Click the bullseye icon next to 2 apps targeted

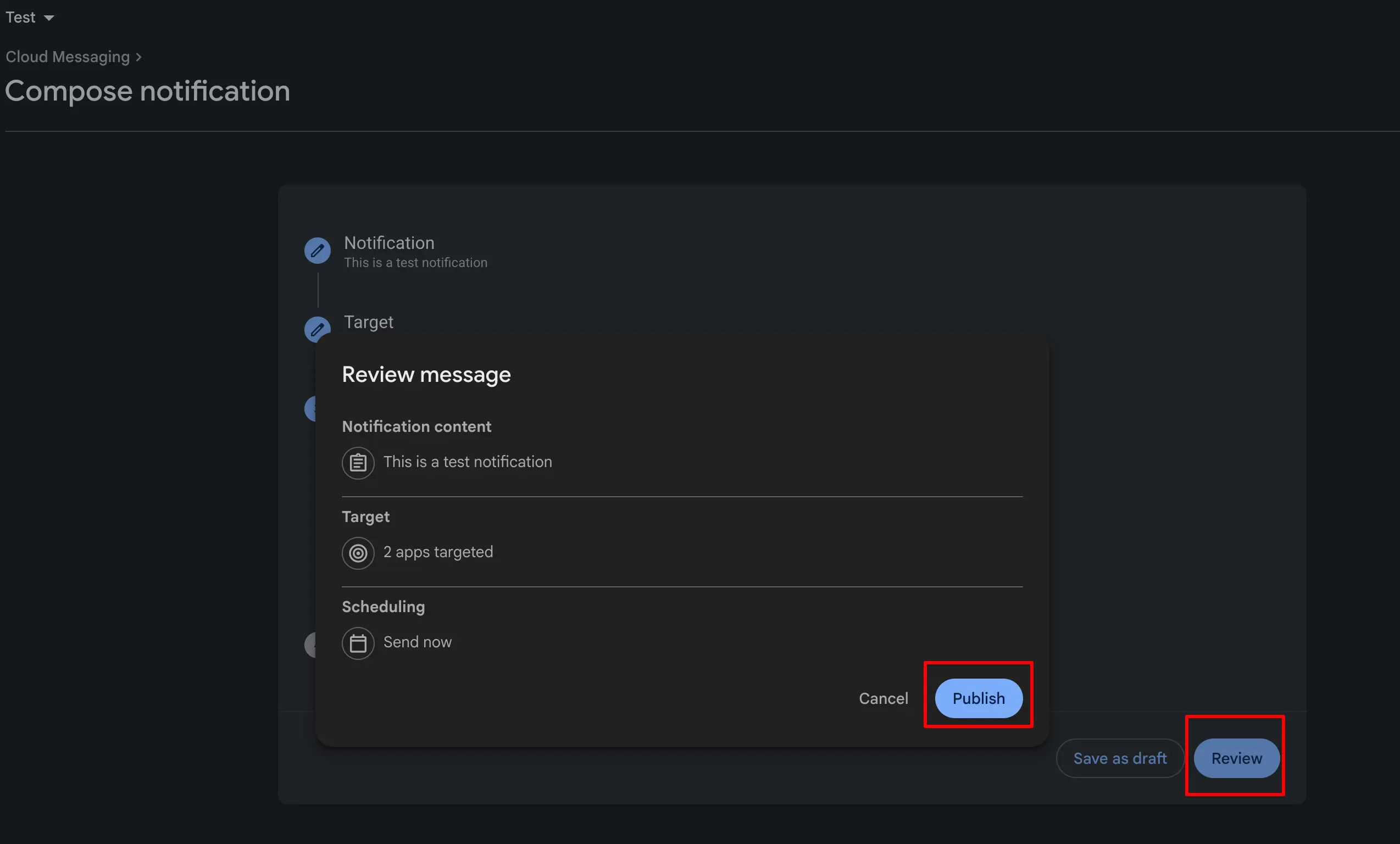coord(358,552)
